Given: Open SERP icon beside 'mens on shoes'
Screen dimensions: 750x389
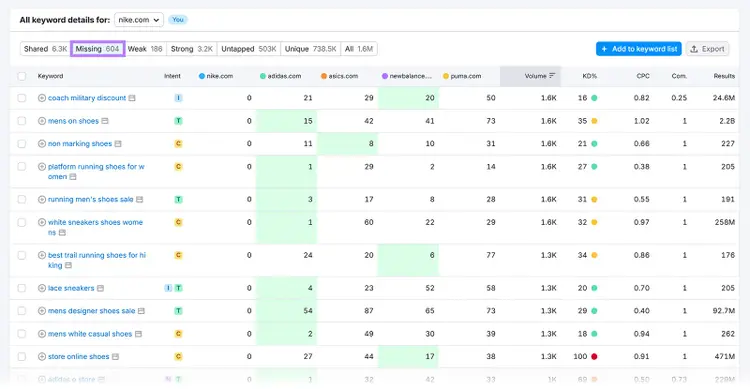Looking at the screenshot, I should [x=105, y=121].
